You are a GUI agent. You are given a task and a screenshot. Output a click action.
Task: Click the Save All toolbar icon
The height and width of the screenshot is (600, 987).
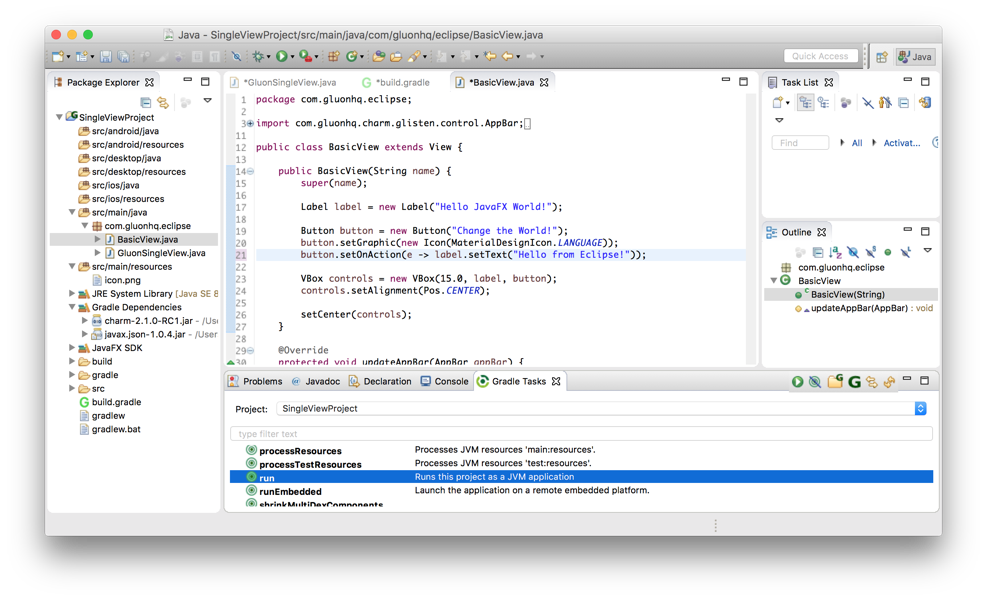point(123,57)
